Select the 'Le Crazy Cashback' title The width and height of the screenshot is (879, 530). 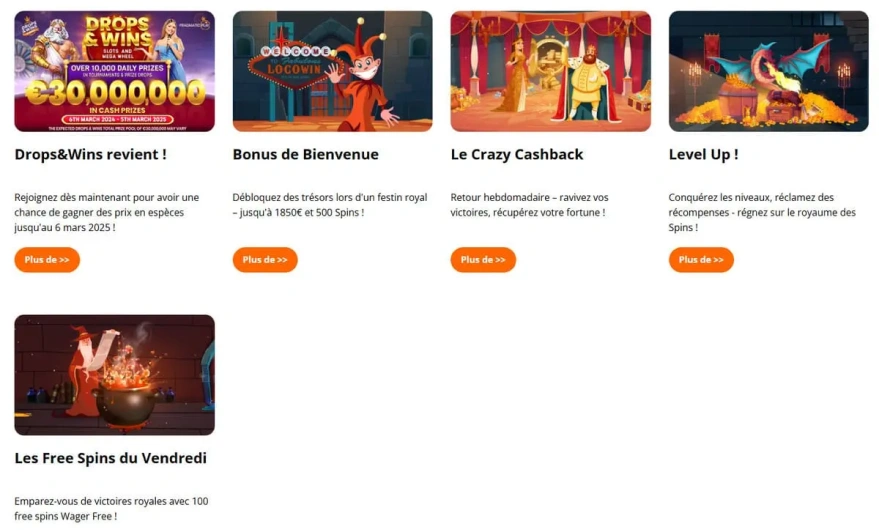[517, 154]
